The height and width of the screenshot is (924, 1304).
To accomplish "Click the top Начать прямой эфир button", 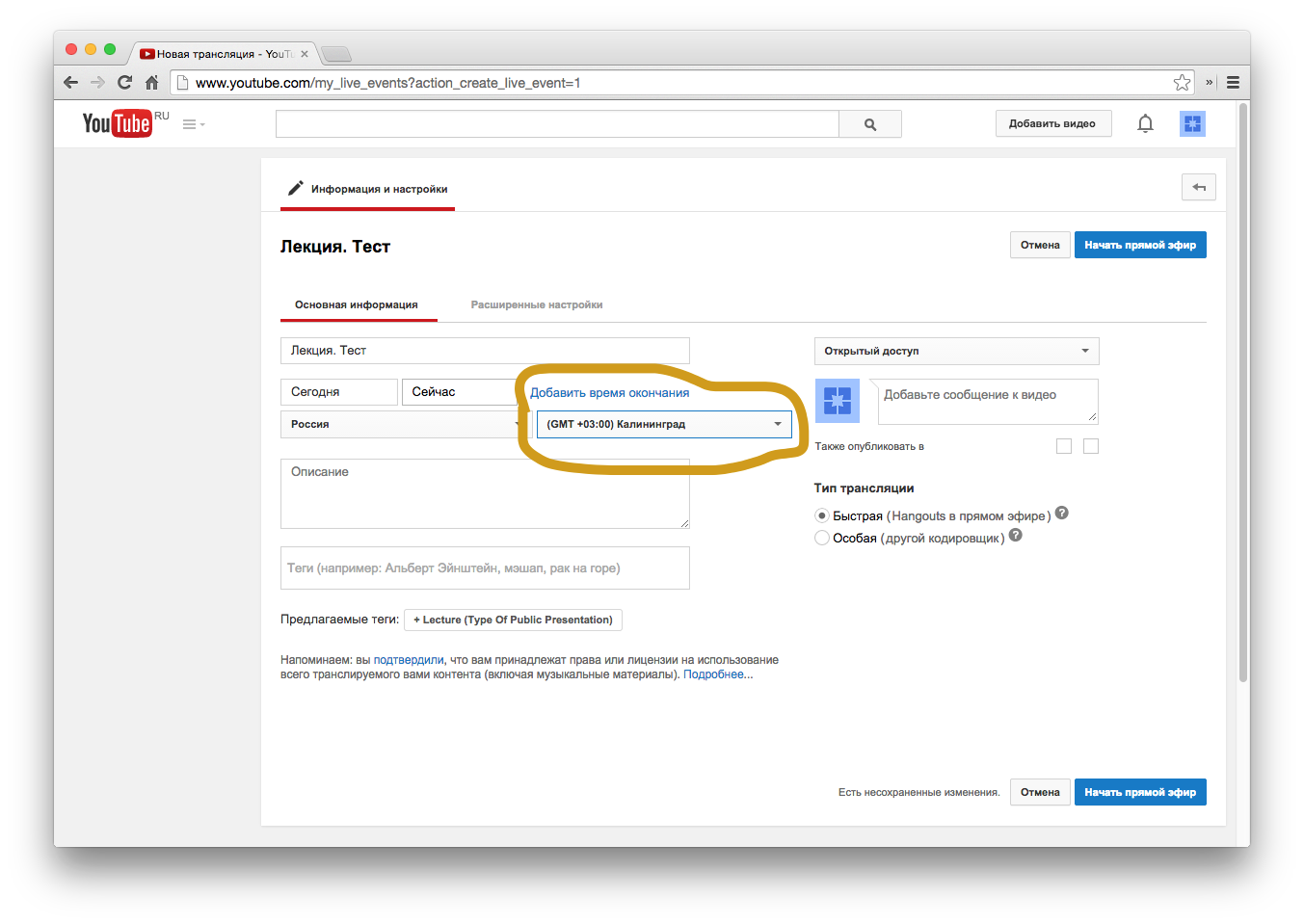I will (1139, 245).
